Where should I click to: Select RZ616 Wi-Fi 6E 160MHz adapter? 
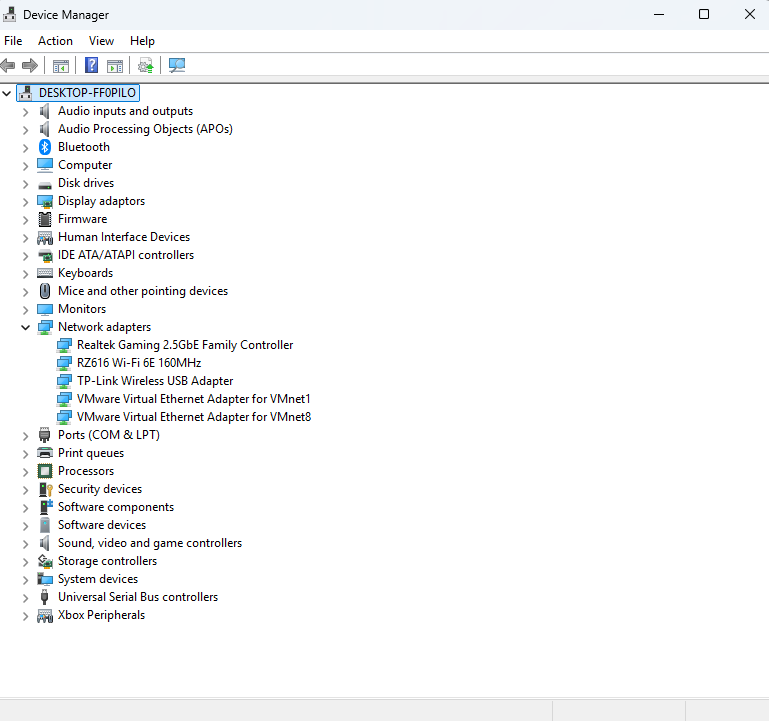(139, 363)
